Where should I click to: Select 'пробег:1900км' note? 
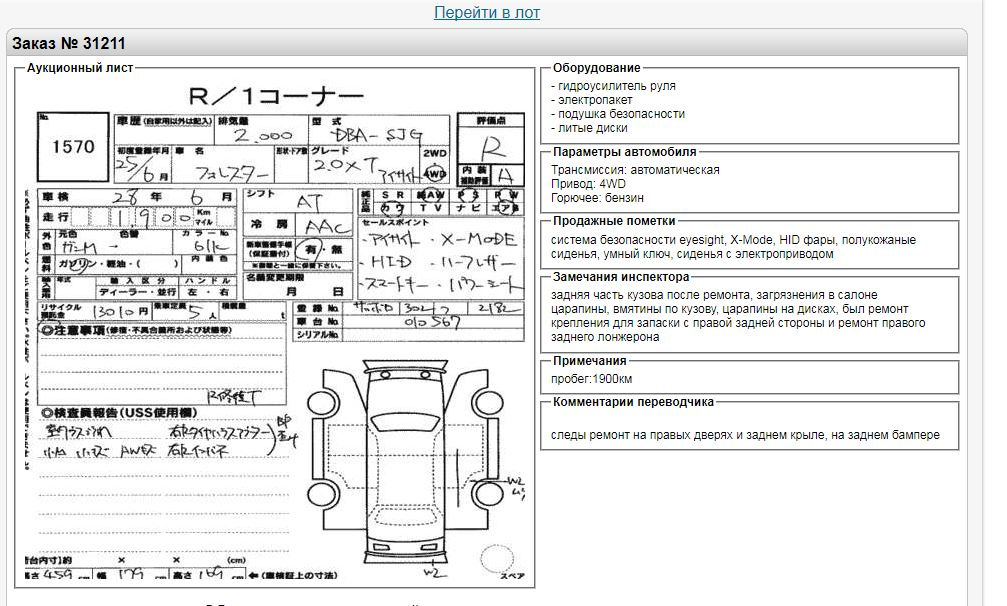tap(591, 379)
